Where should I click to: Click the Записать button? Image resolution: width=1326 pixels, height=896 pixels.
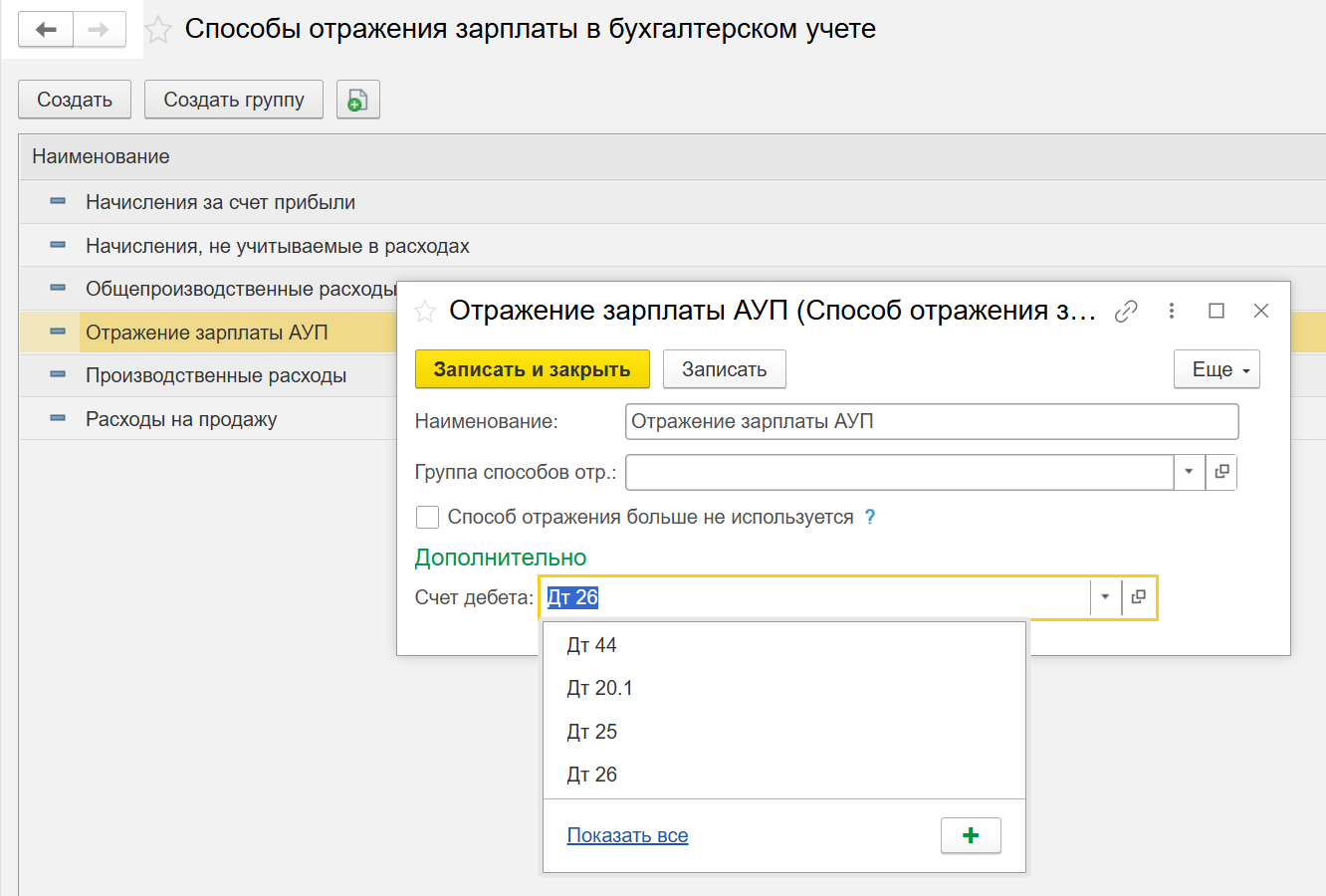coord(725,369)
